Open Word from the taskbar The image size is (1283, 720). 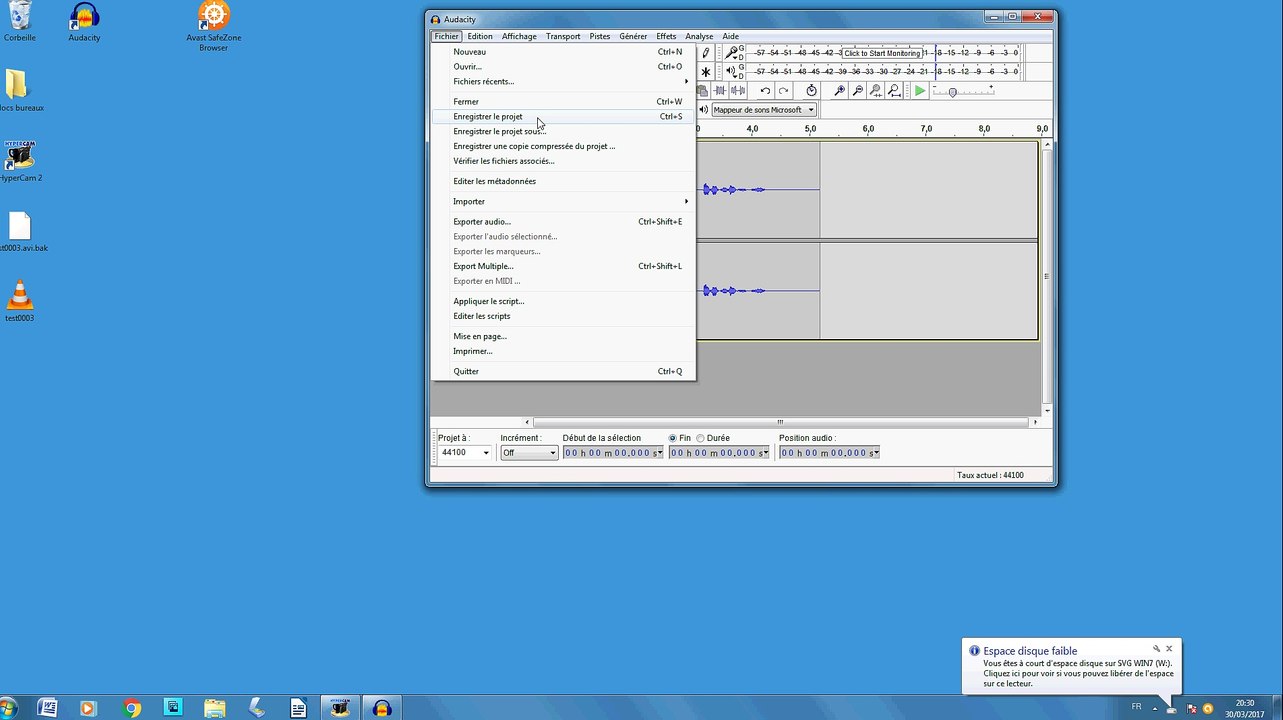[46, 708]
